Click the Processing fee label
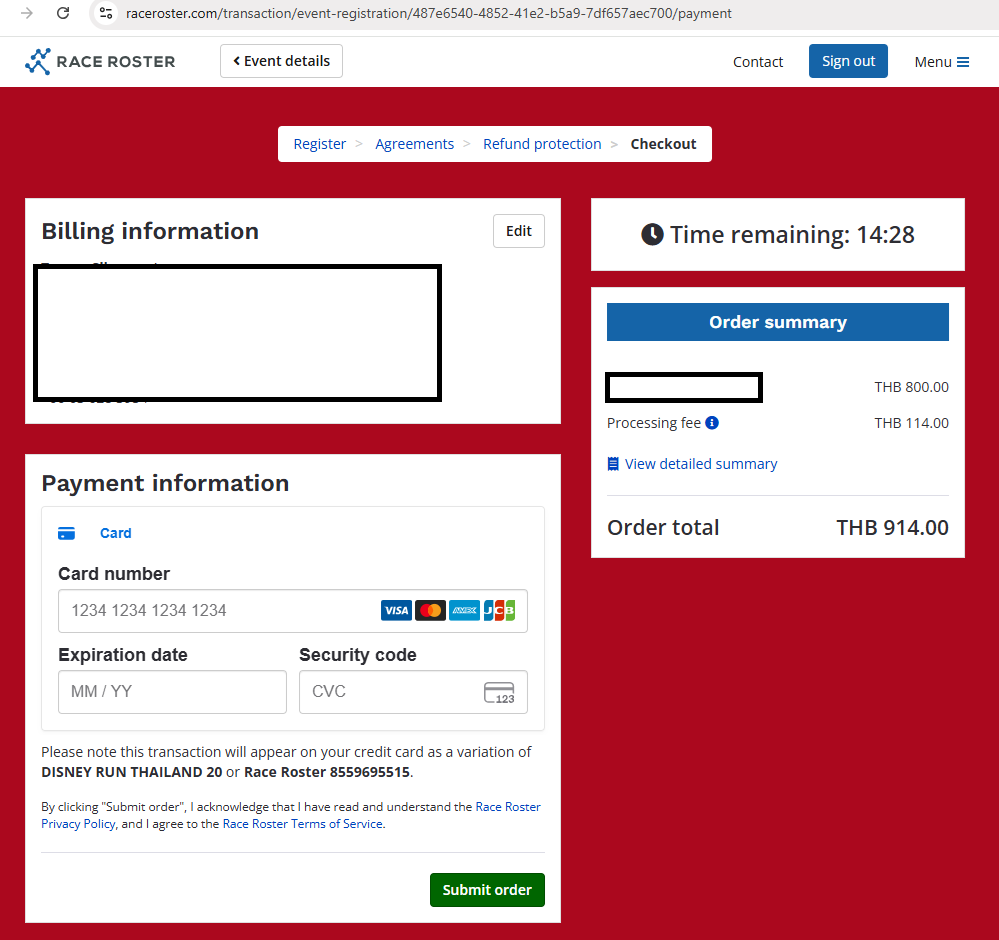 click(x=654, y=423)
